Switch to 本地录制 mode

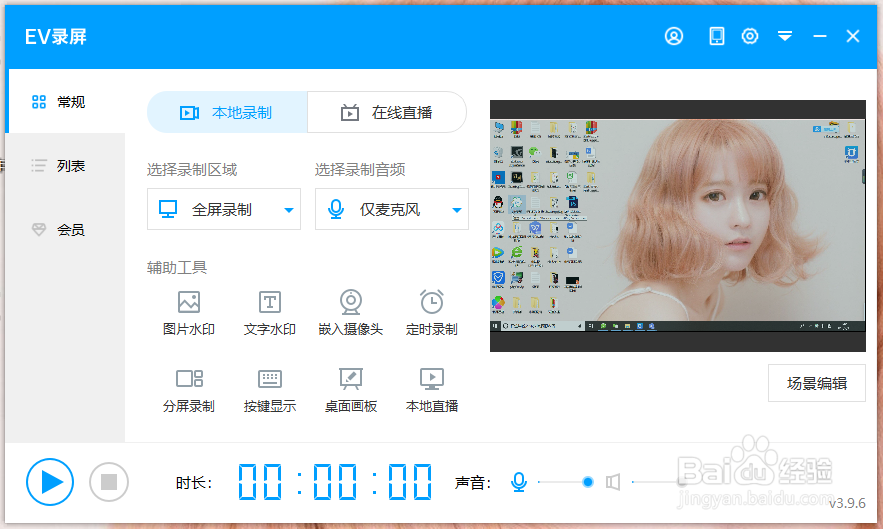click(227, 113)
